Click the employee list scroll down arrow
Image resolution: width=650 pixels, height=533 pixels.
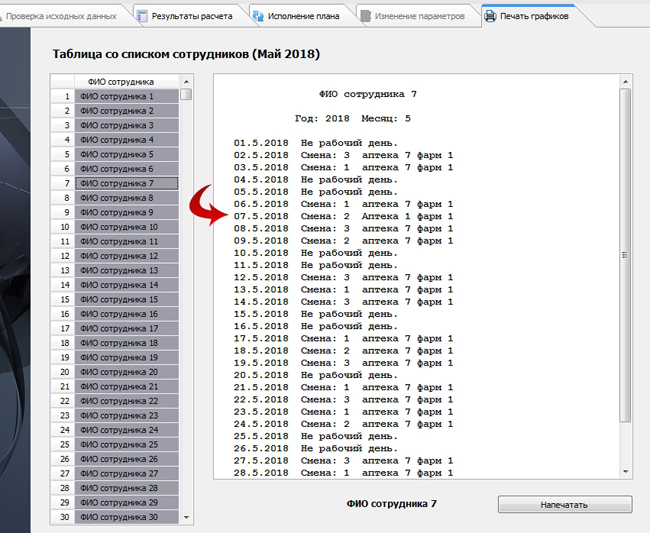tap(187, 517)
